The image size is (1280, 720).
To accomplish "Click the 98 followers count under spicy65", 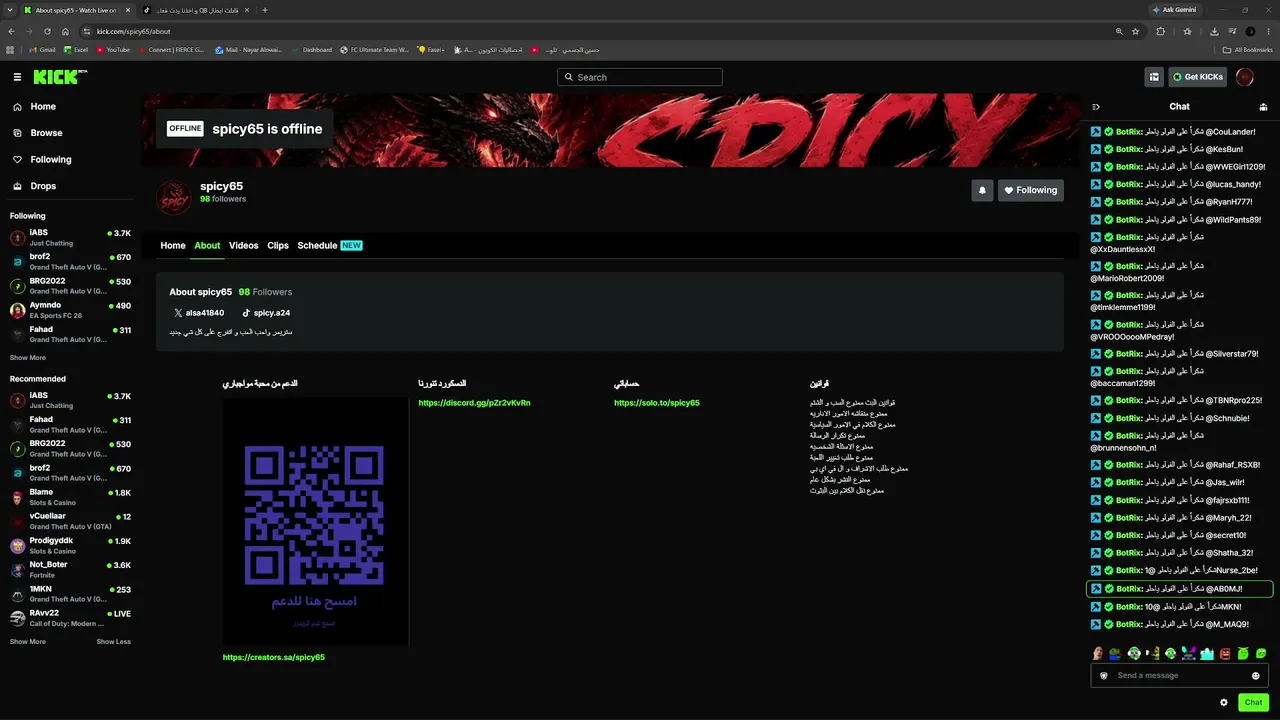I will (x=223, y=199).
